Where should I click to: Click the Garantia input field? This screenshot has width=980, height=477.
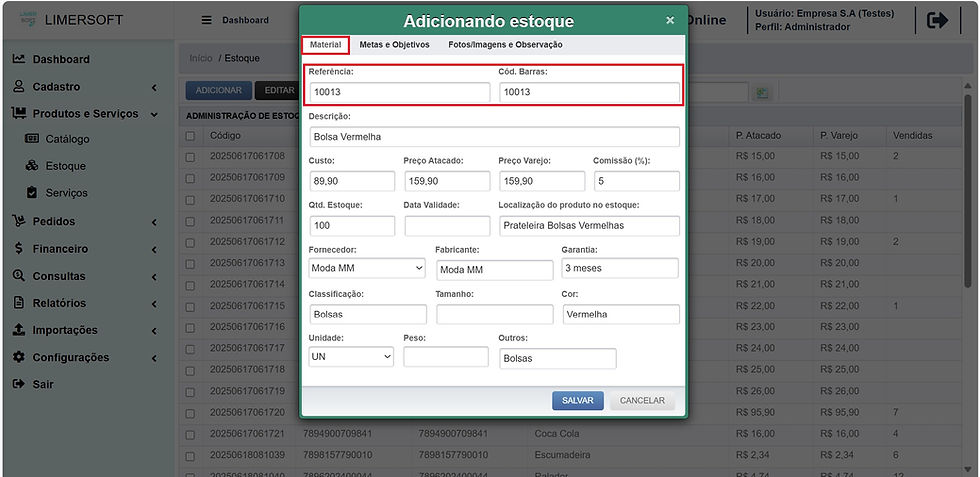[619, 268]
